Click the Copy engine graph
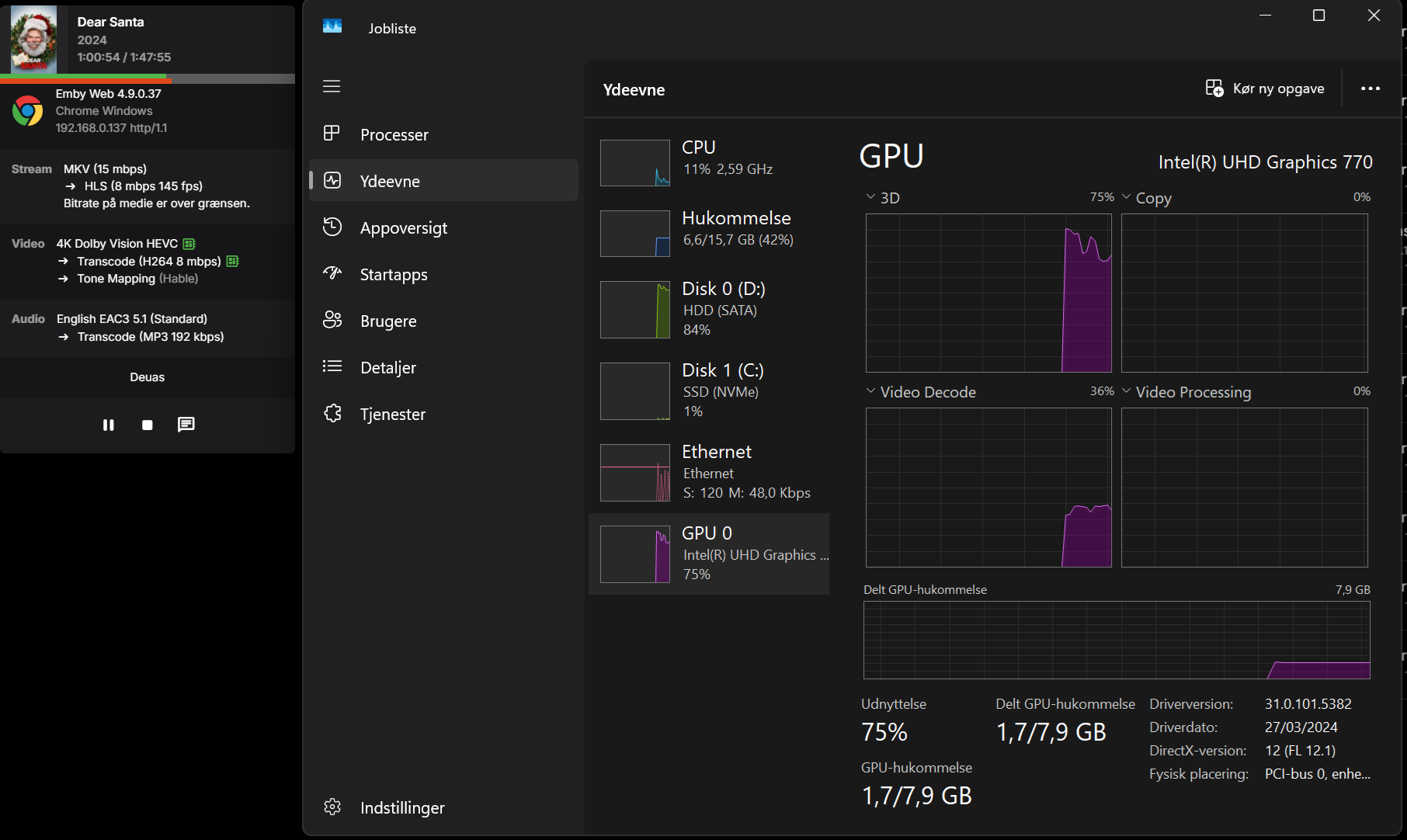Viewport: 1407px width, 840px height. point(1245,293)
